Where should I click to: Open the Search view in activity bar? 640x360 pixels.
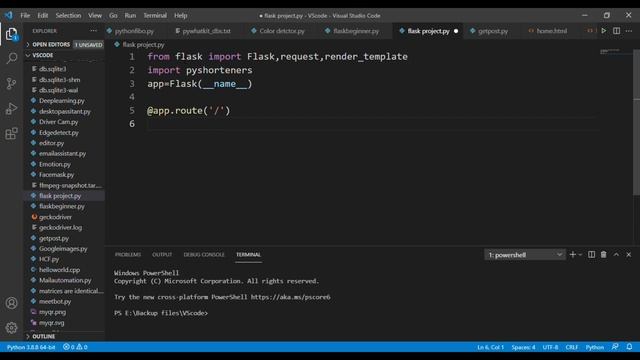point(11,58)
